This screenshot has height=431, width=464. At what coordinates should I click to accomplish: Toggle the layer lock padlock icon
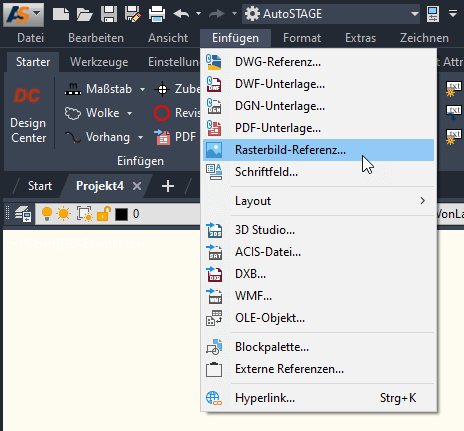click(103, 214)
